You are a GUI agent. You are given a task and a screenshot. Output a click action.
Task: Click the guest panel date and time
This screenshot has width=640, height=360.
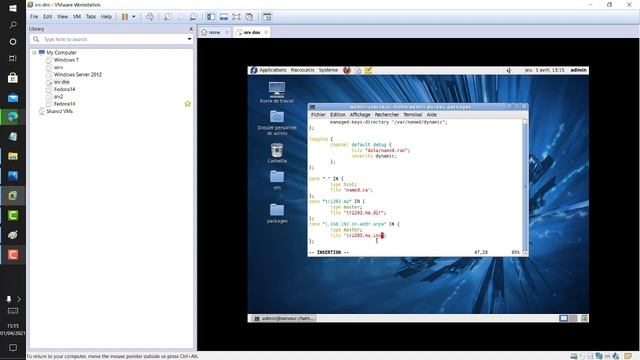544,70
